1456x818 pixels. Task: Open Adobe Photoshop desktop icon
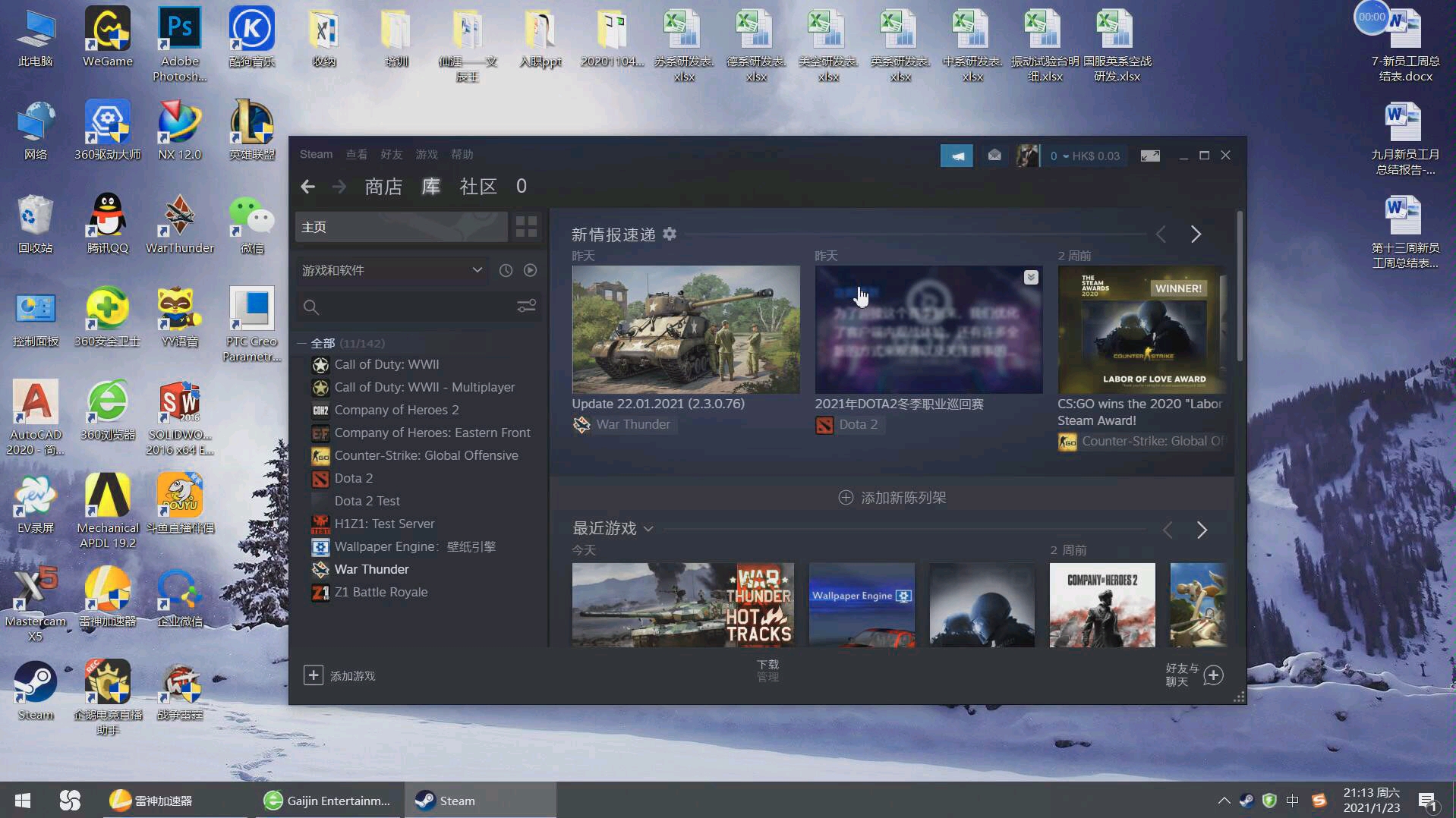pos(180,44)
